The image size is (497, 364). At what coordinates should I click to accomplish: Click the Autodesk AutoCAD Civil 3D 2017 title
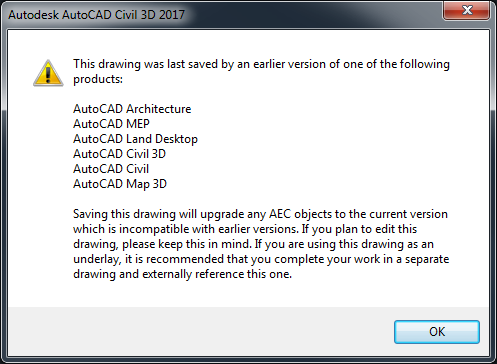click(x=96, y=15)
